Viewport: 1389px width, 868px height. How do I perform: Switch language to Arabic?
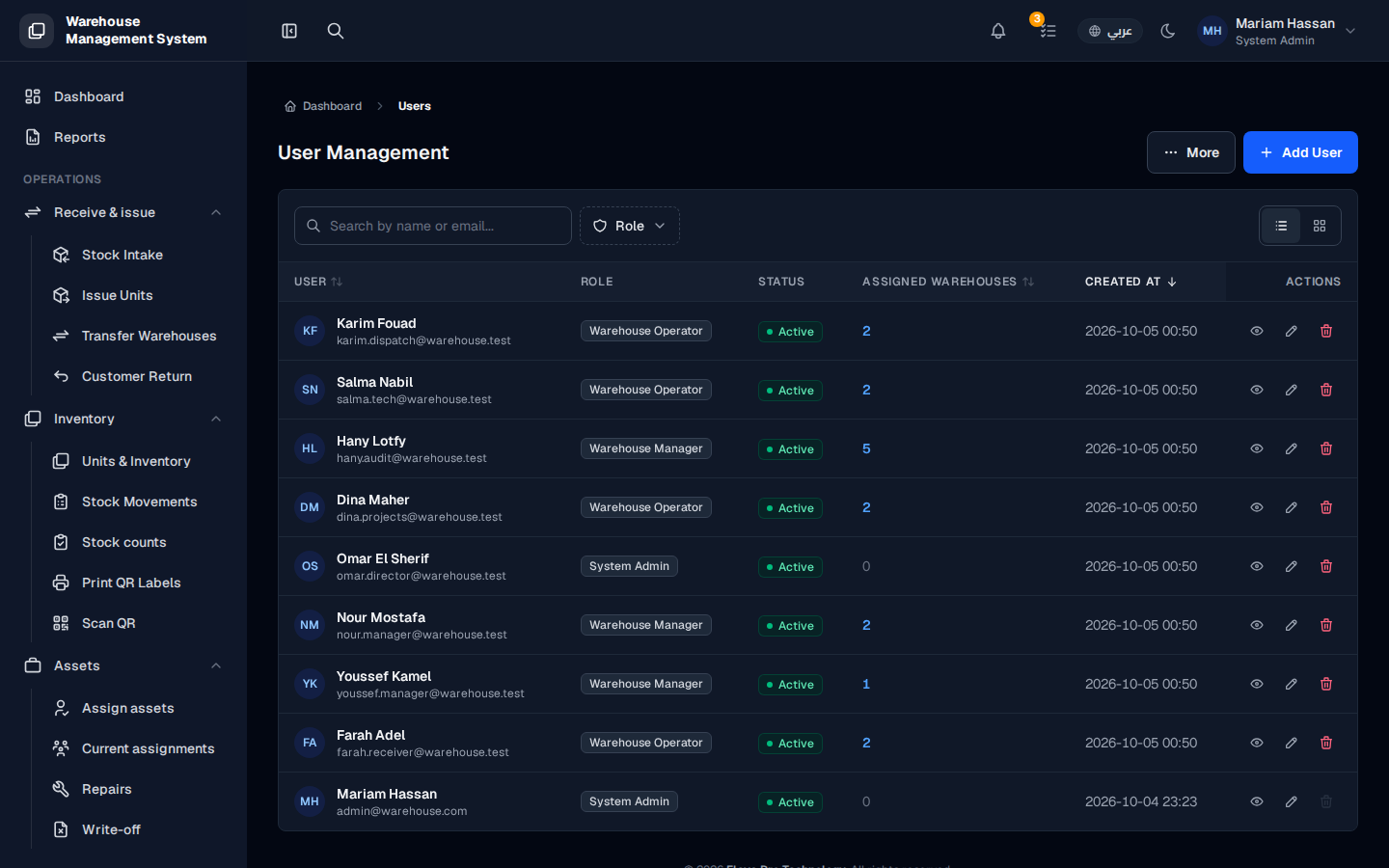[x=1110, y=31]
